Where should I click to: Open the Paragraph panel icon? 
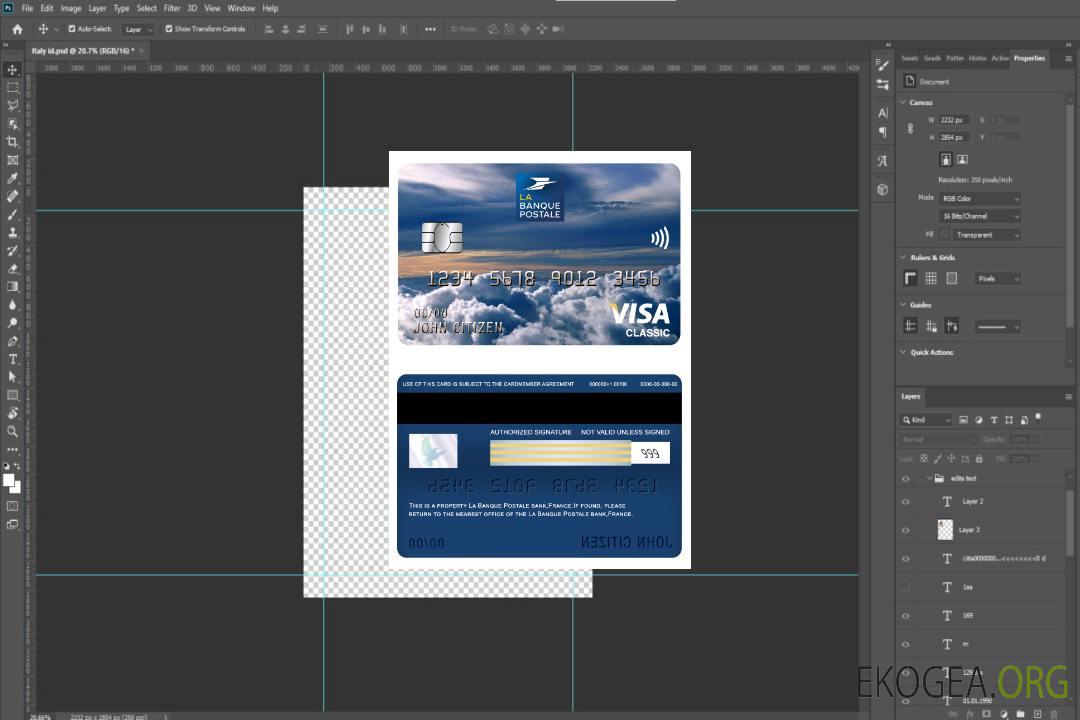pos(882,132)
